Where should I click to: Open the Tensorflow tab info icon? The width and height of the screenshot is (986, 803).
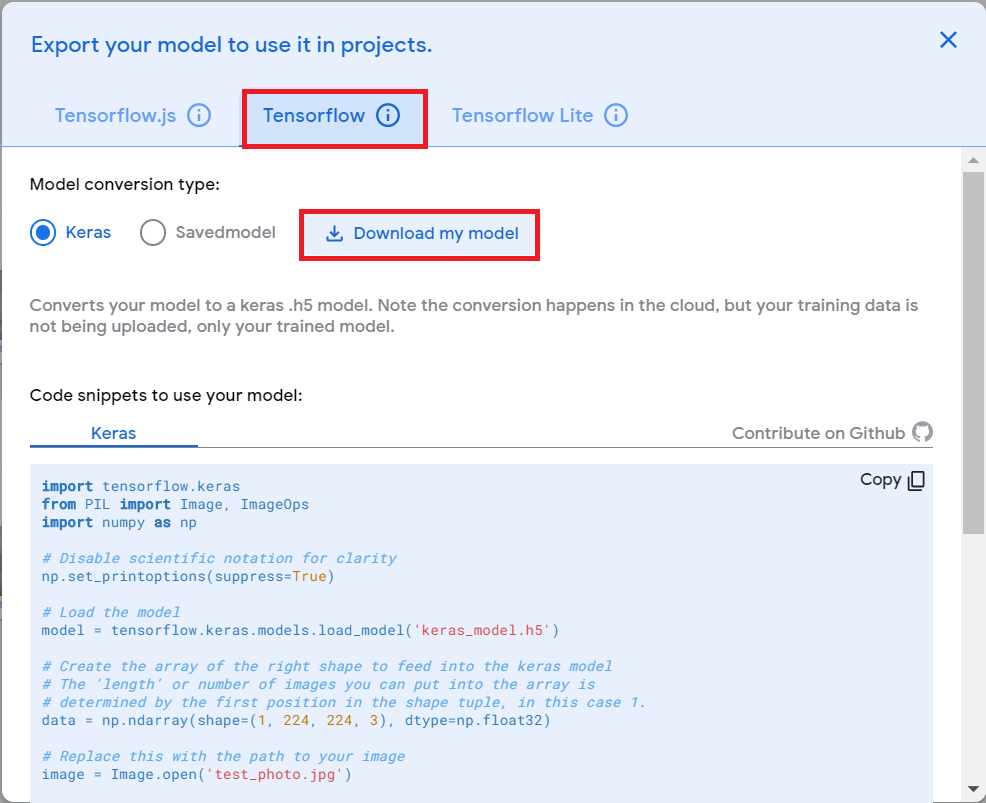coord(388,116)
